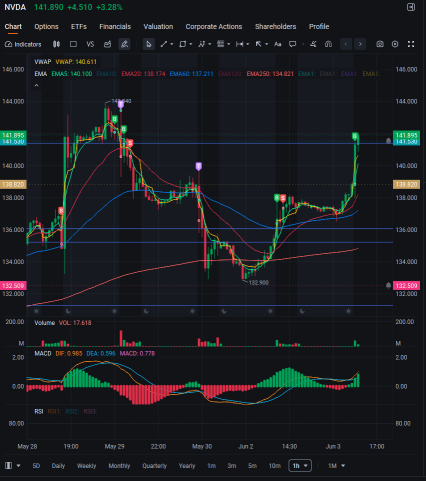This screenshot has width=426, height=481.
Task: Open the Valuation tab
Action: [158, 27]
